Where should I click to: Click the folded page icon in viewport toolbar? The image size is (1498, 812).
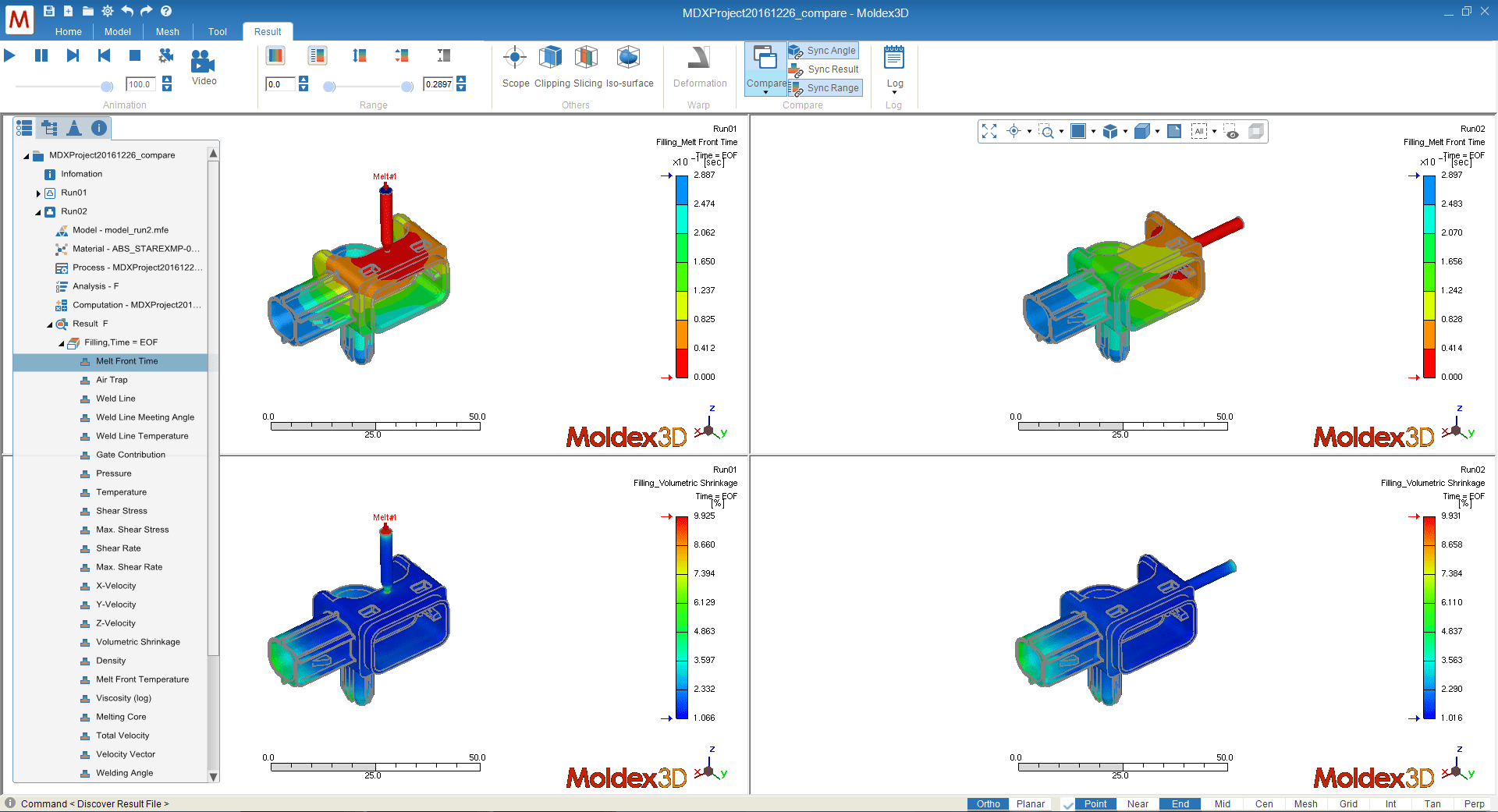(1174, 131)
